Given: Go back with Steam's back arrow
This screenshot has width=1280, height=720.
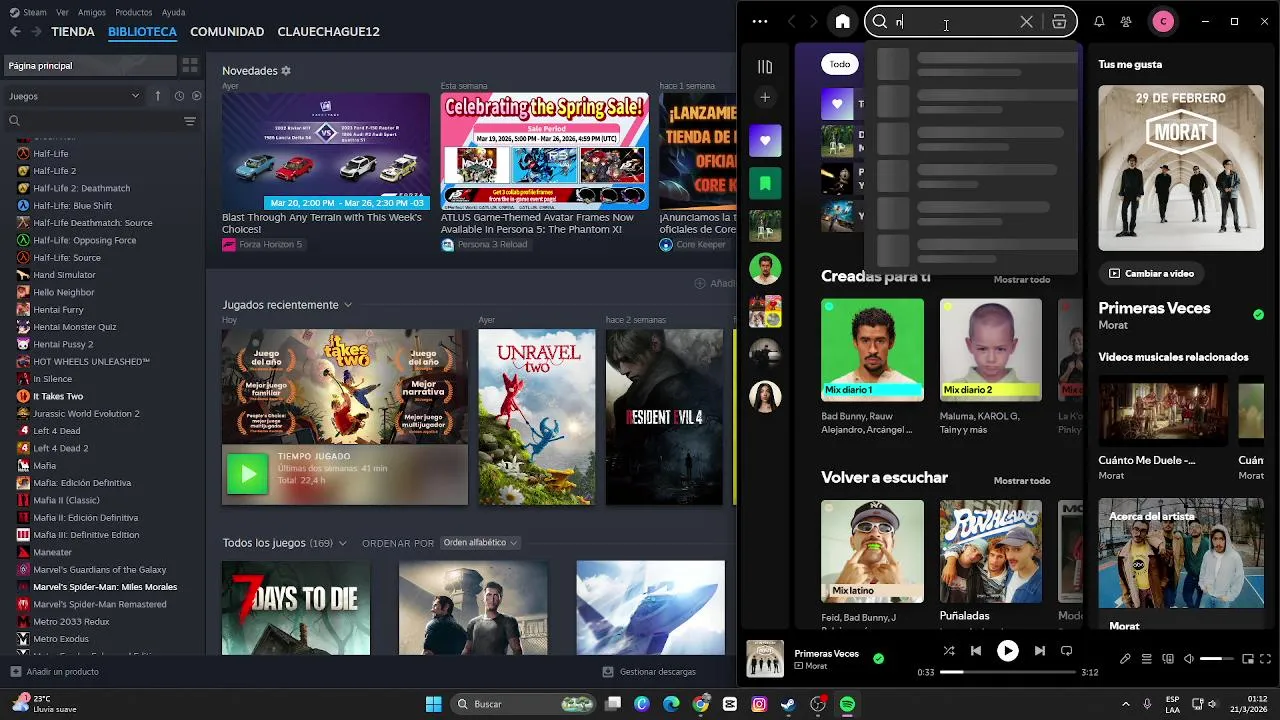Looking at the screenshot, I should point(15,32).
